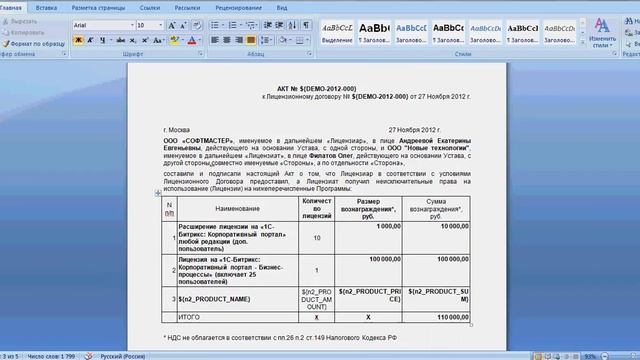
Task: Toggle bold formatting (Ж)
Action: click(x=78, y=40)
